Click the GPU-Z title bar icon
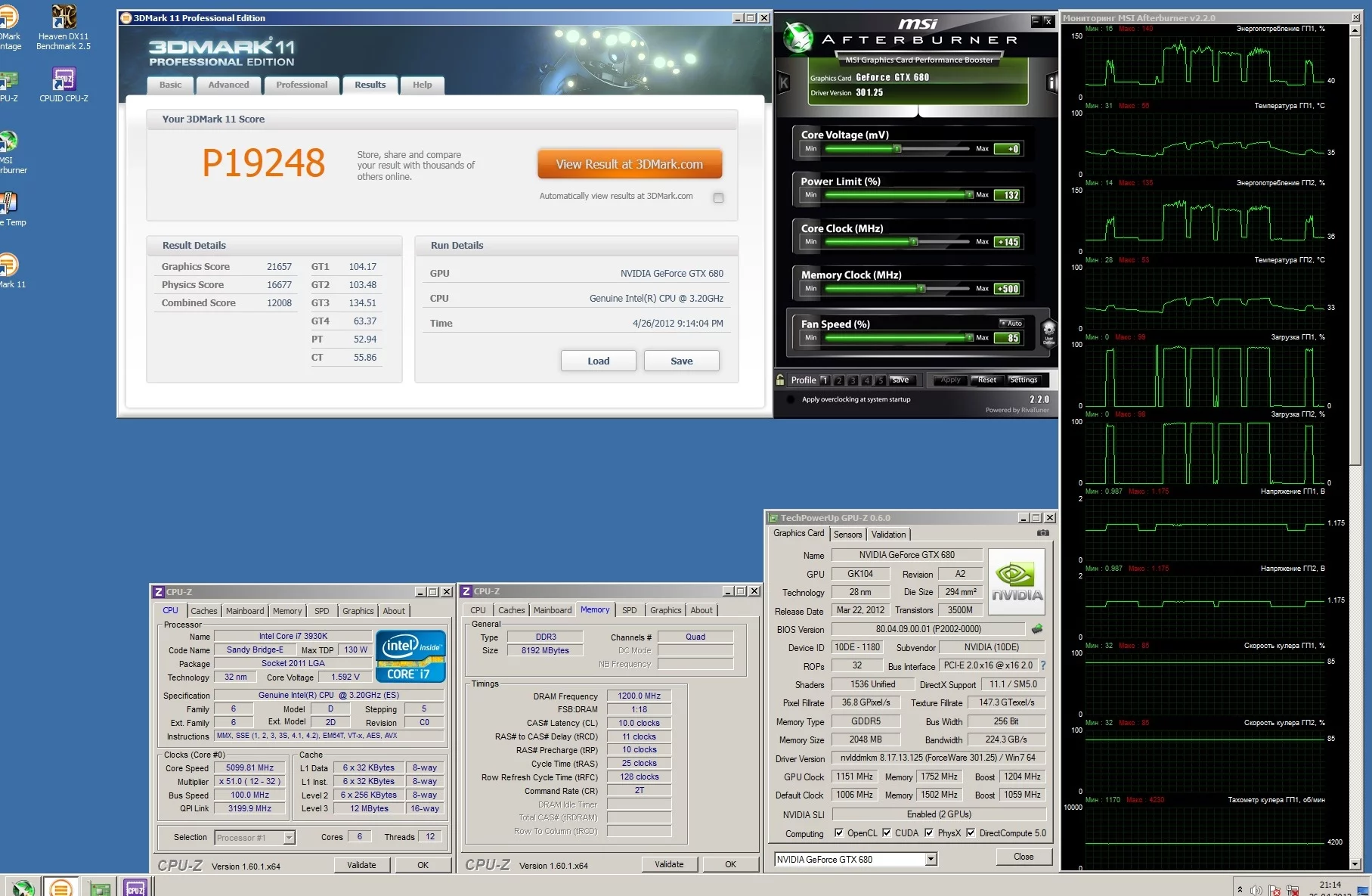This screenshot has height=896, width=1372. click(773, 518)
